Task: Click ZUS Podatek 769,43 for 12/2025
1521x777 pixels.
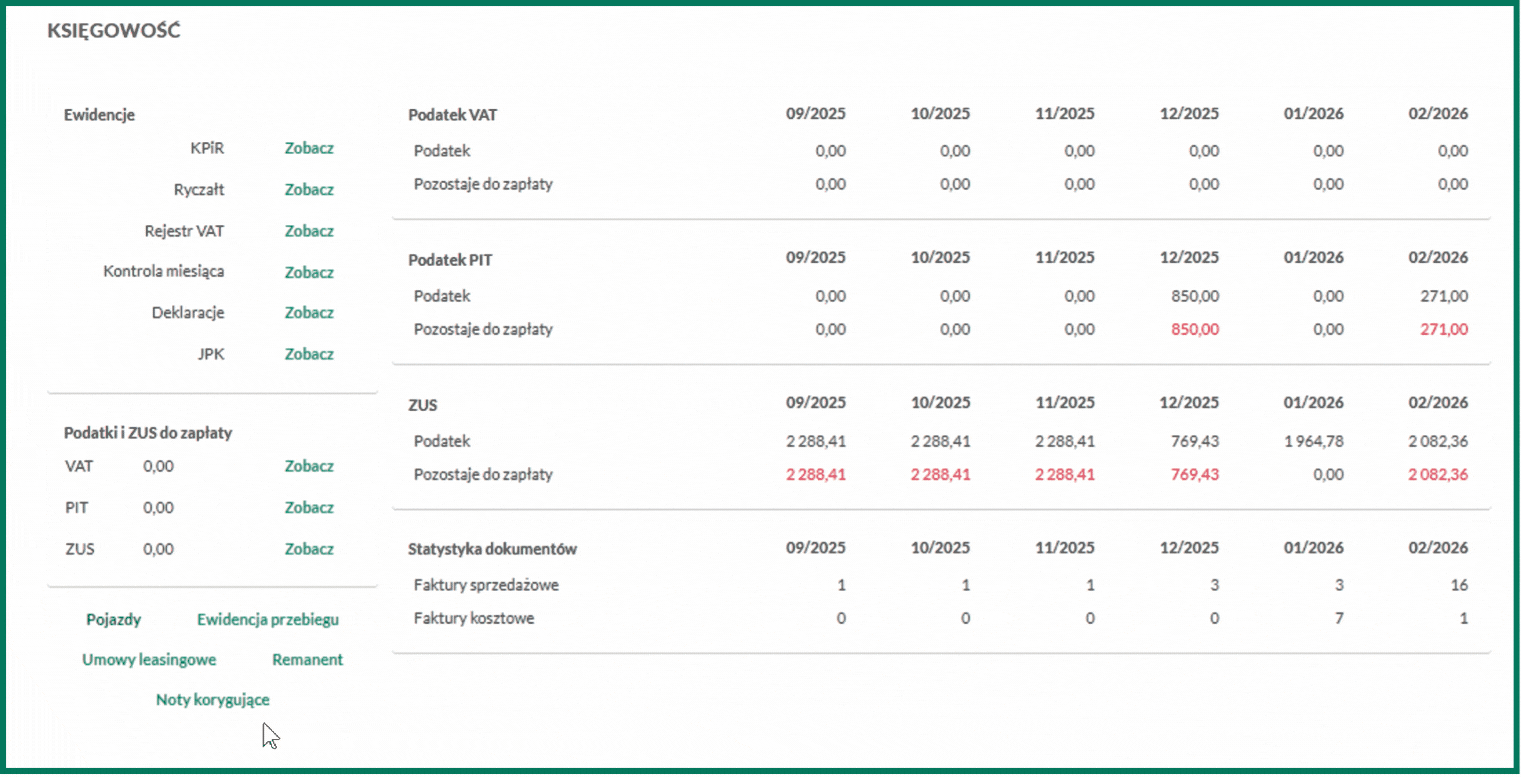Action: 1195,442
